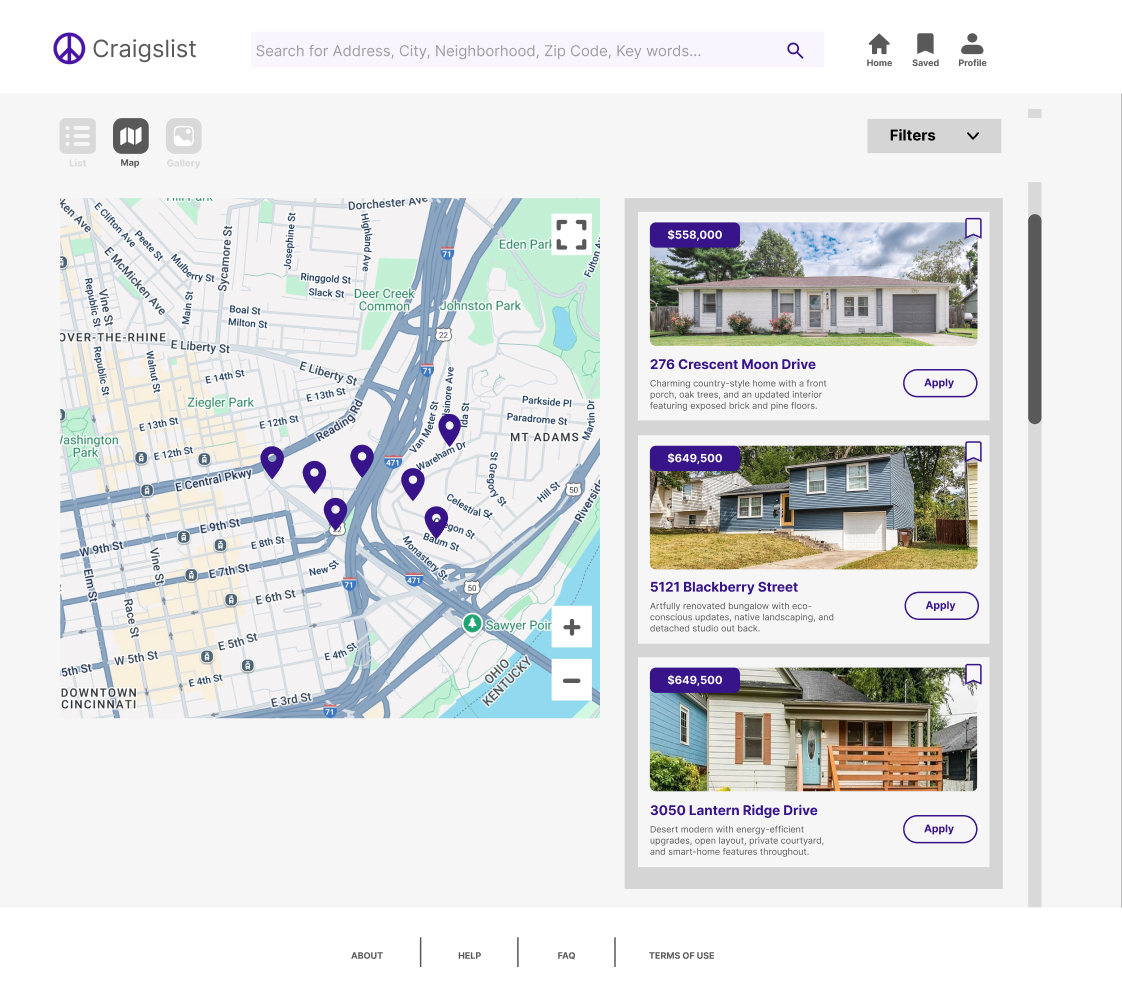Switch to the Gallery view tab
The height and width of the screenshot is (992, 1122).
tap(183, 136)
